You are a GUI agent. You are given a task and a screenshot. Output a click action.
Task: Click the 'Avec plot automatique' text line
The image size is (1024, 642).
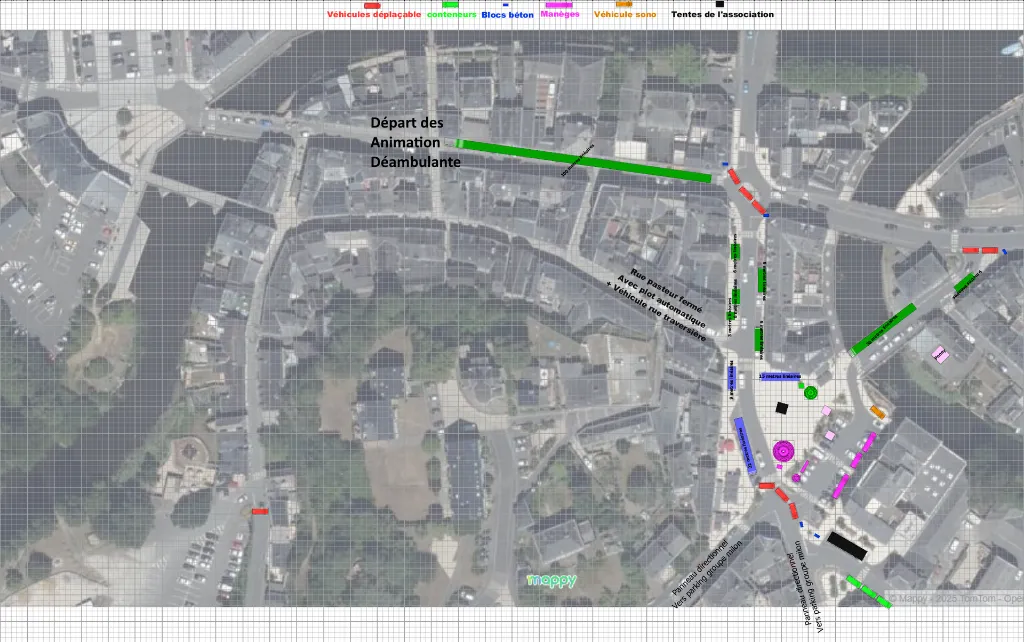click(x=661, y=301)
